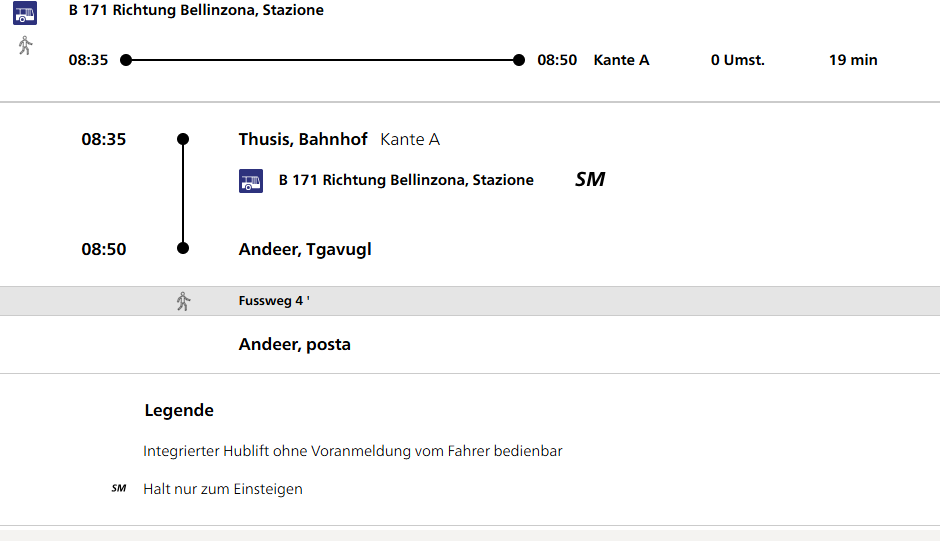Screen dimensions: 940x541
Task: Click the bus icon in the summary header
Action: point(25,13)
